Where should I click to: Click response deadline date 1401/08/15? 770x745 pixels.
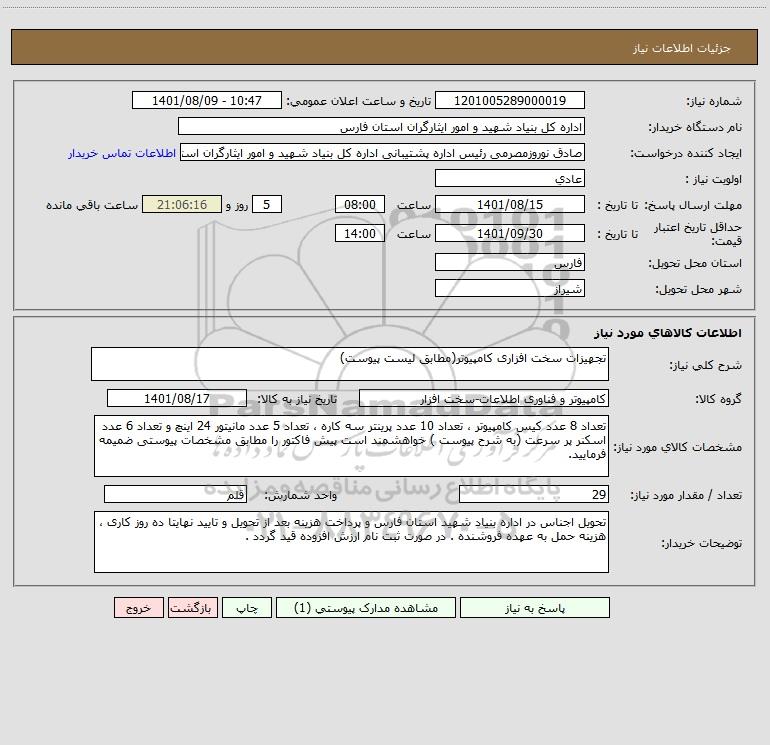510,204
